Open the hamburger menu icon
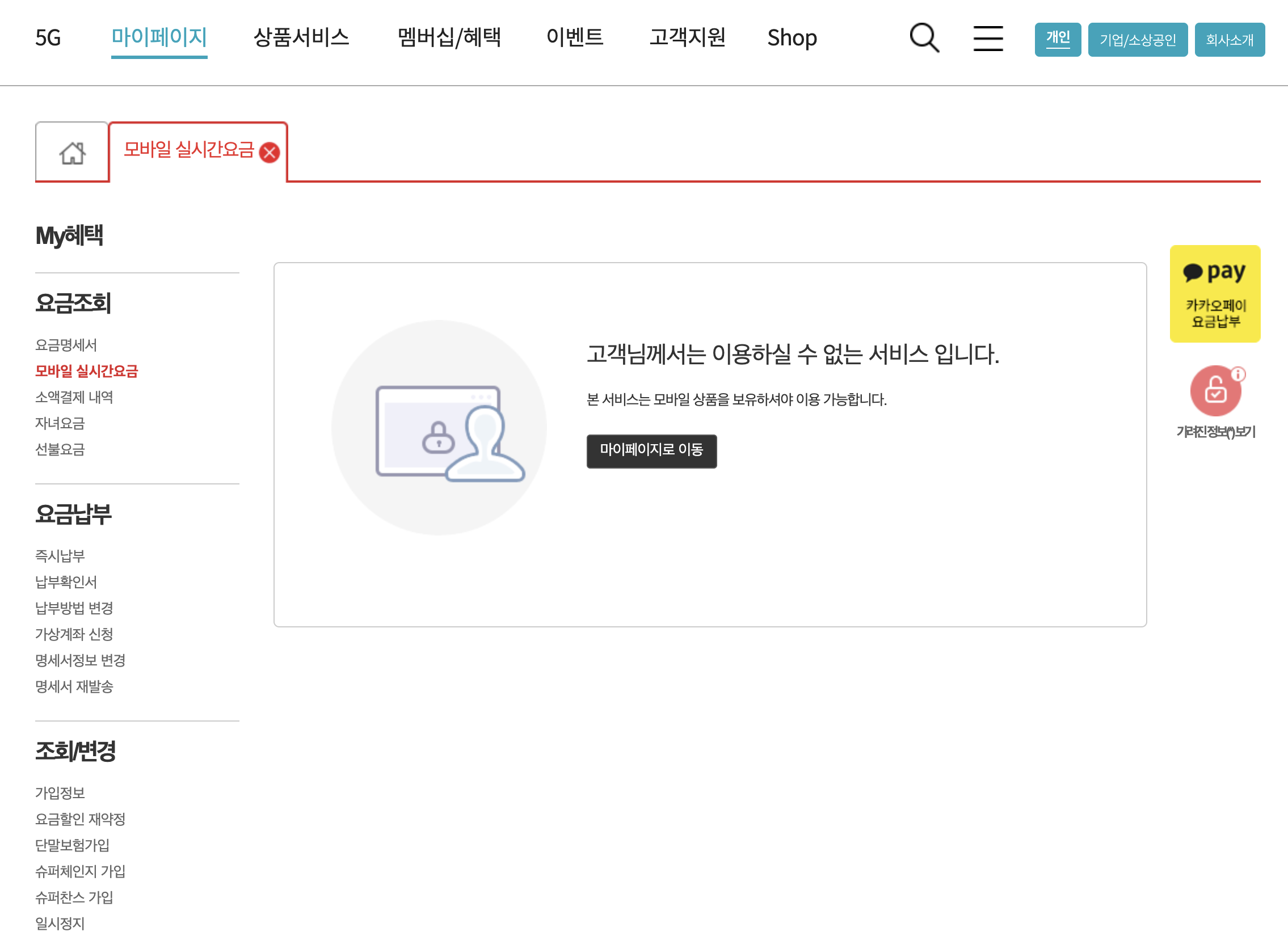Viewport: 1288px width, 936px height. [x=988, y=38]
